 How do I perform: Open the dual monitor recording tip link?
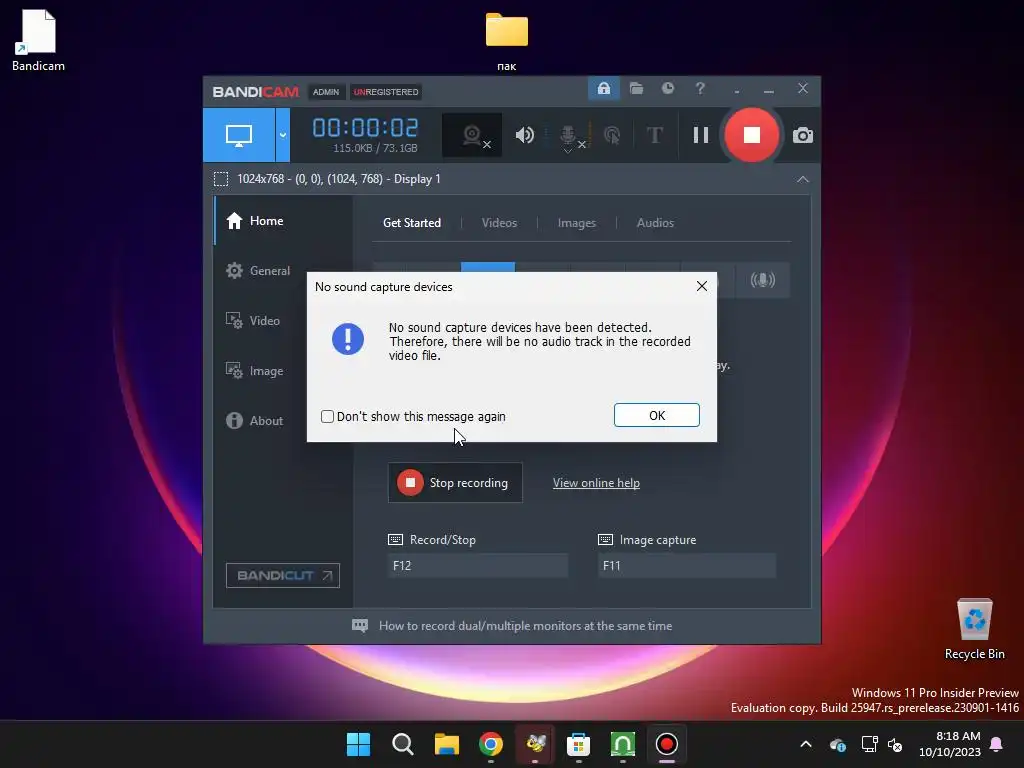pyautogui.click(x=525, y=626)
